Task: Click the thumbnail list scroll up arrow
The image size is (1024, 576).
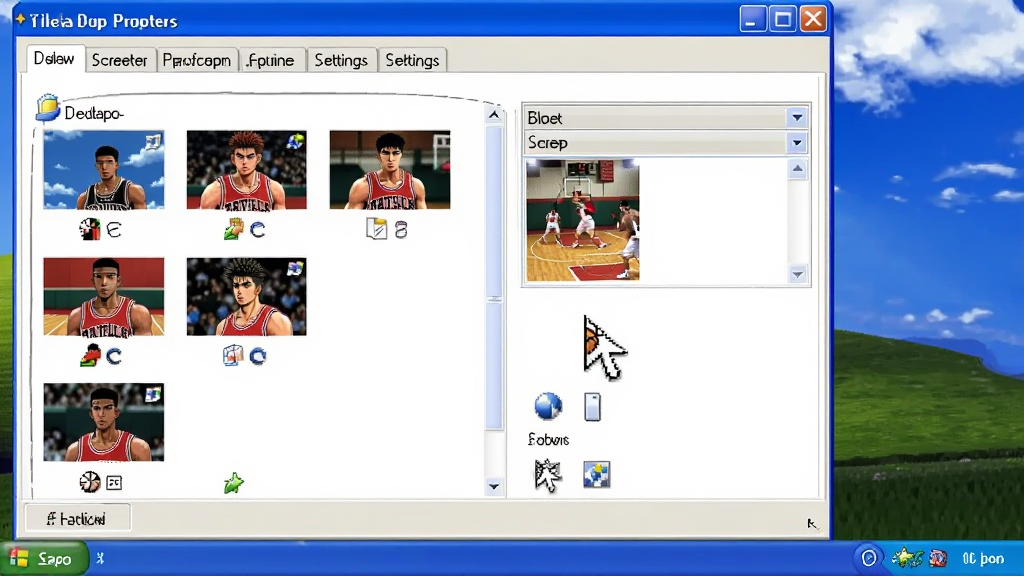Action: tap(494, 115)
